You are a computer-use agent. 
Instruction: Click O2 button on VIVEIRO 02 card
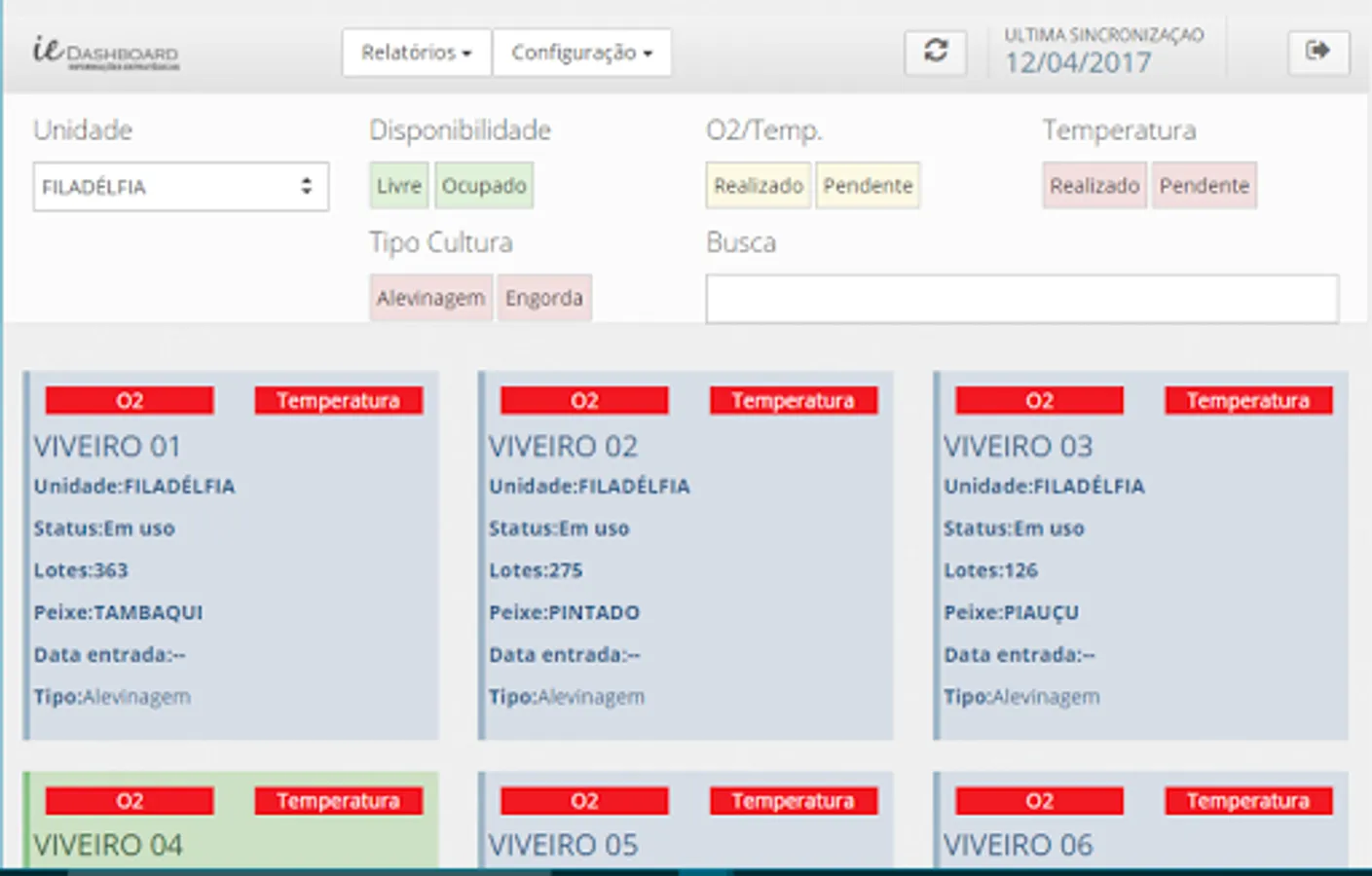(584, 401)
